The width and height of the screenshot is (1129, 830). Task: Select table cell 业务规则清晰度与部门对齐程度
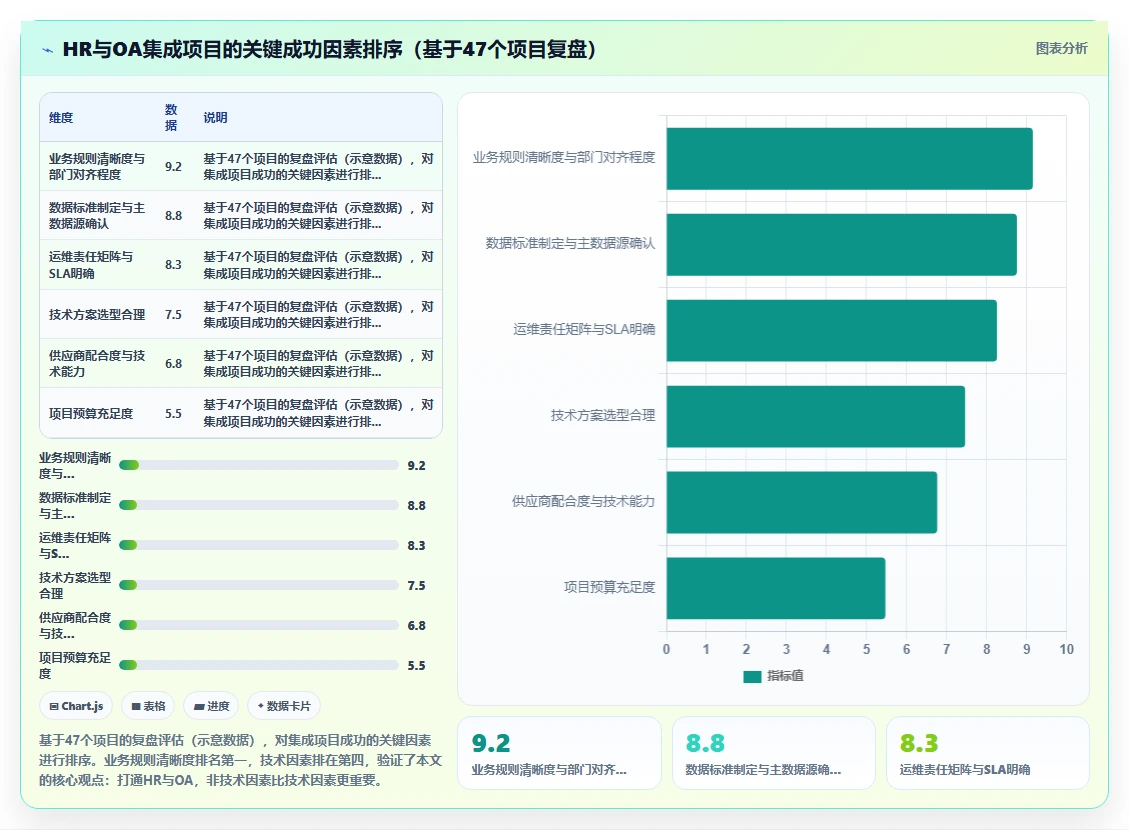point(97,166)
